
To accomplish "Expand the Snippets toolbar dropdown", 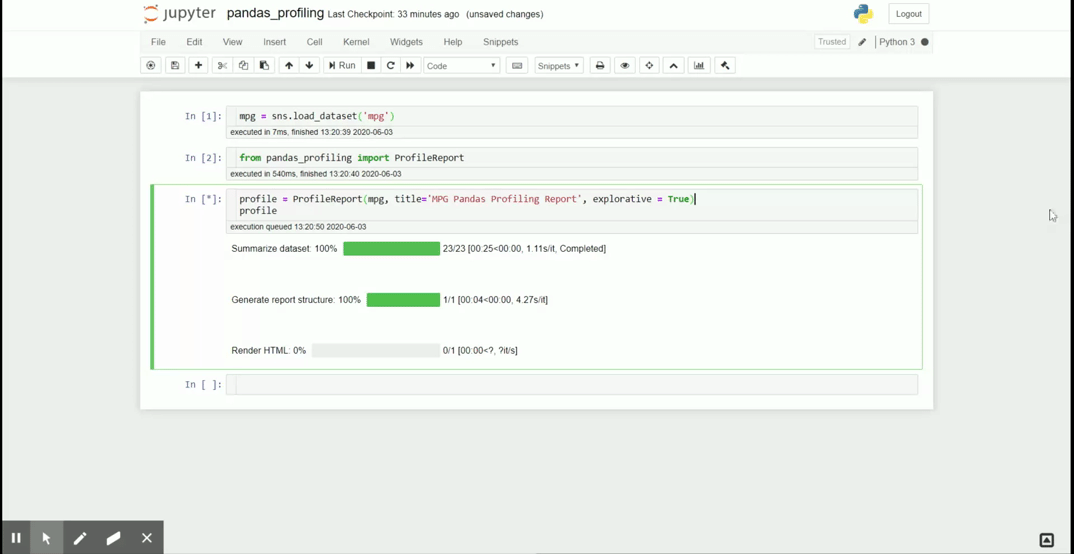I will 558,66.
